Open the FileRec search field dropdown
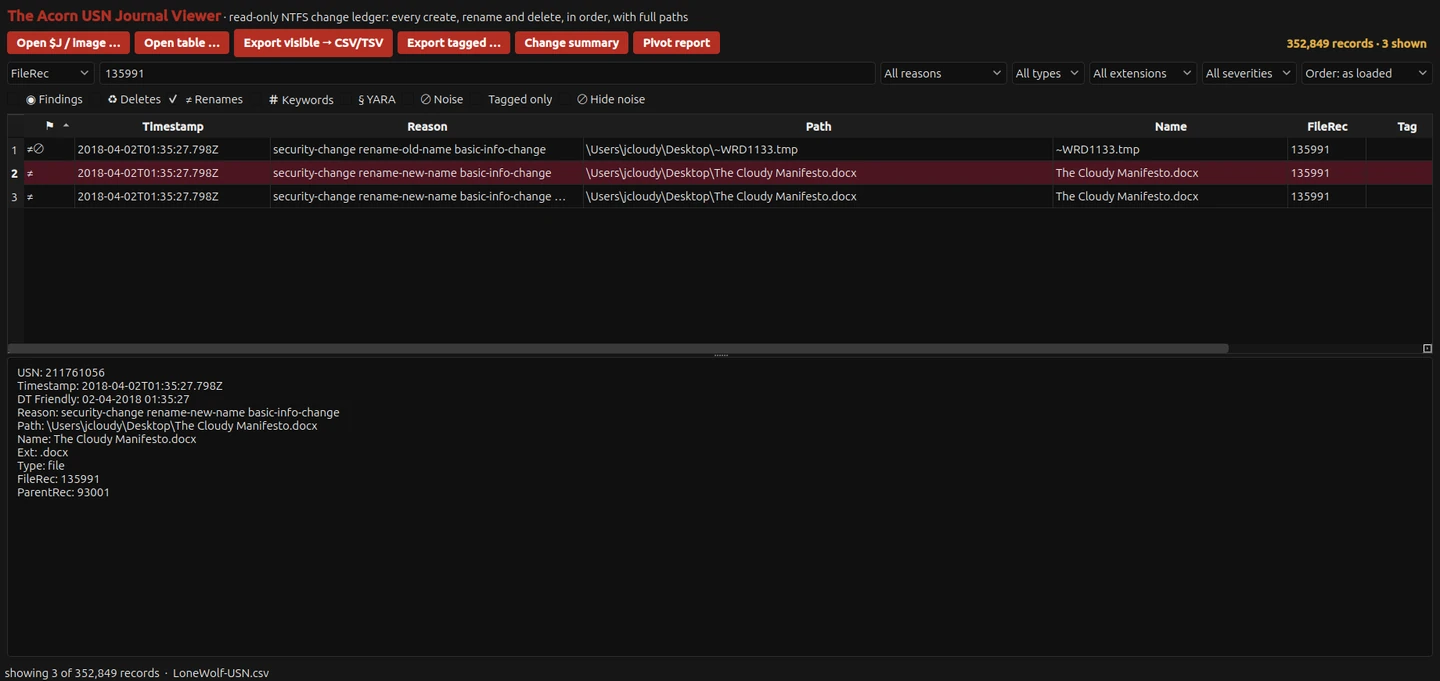This screenshot has width=1440, height=681. (x=51, y=73)
